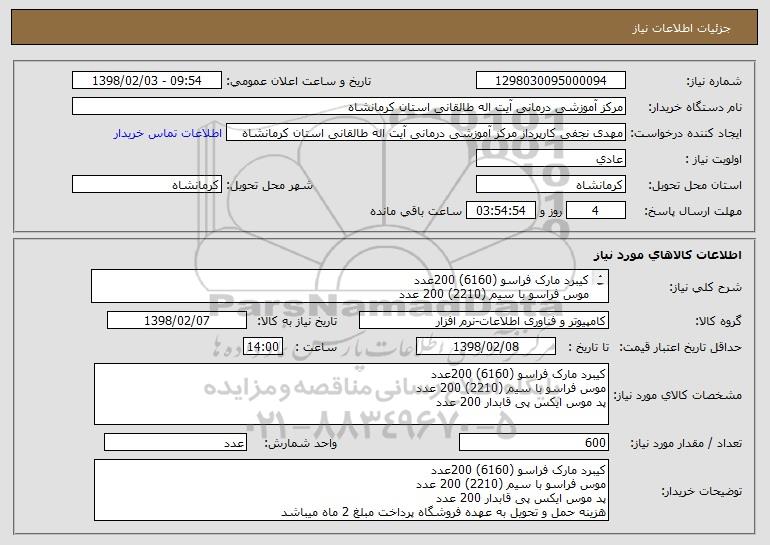Click the ساعت باقی مانده text

coord(416,211)
